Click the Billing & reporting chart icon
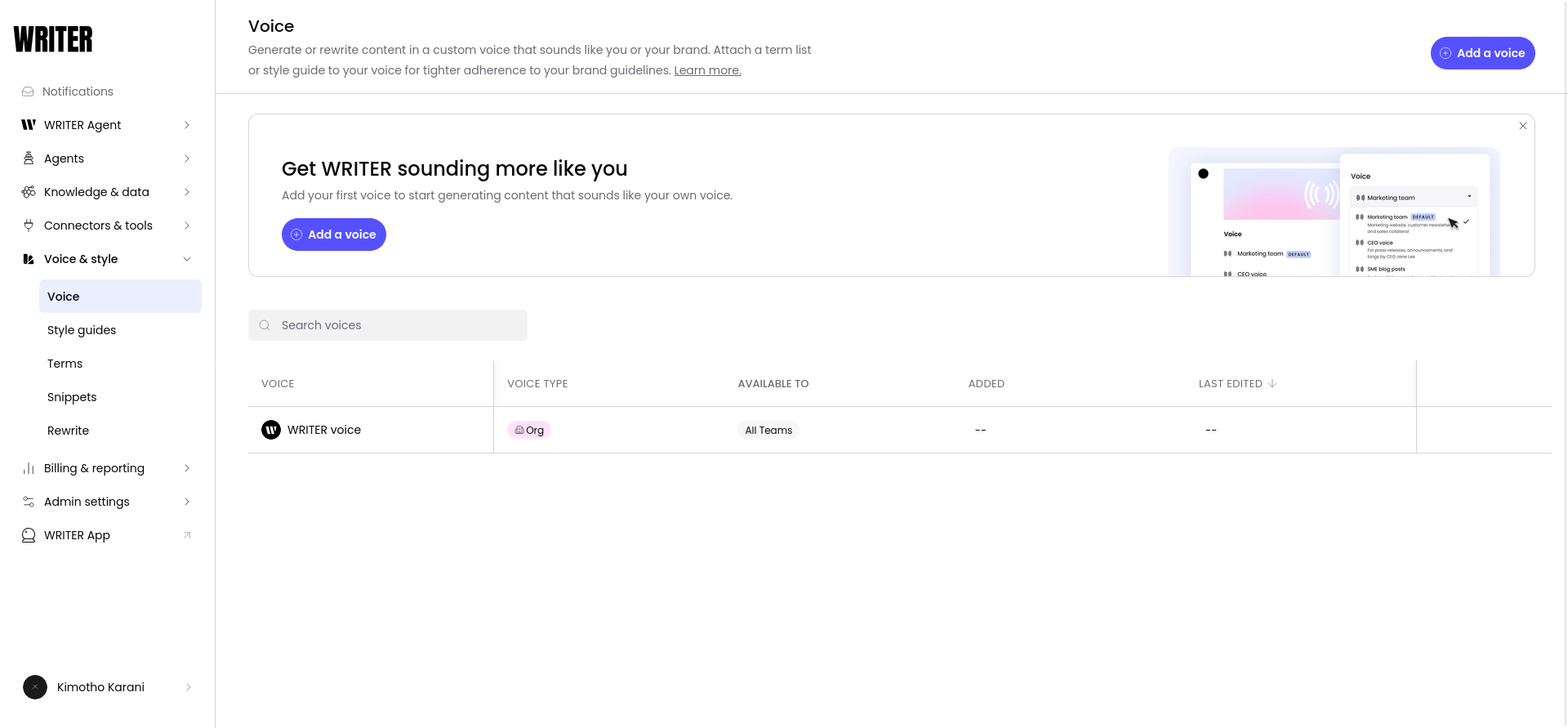The height and width of the screenshot is (728, 1568). pyautogui.click(x=29, y=468)
